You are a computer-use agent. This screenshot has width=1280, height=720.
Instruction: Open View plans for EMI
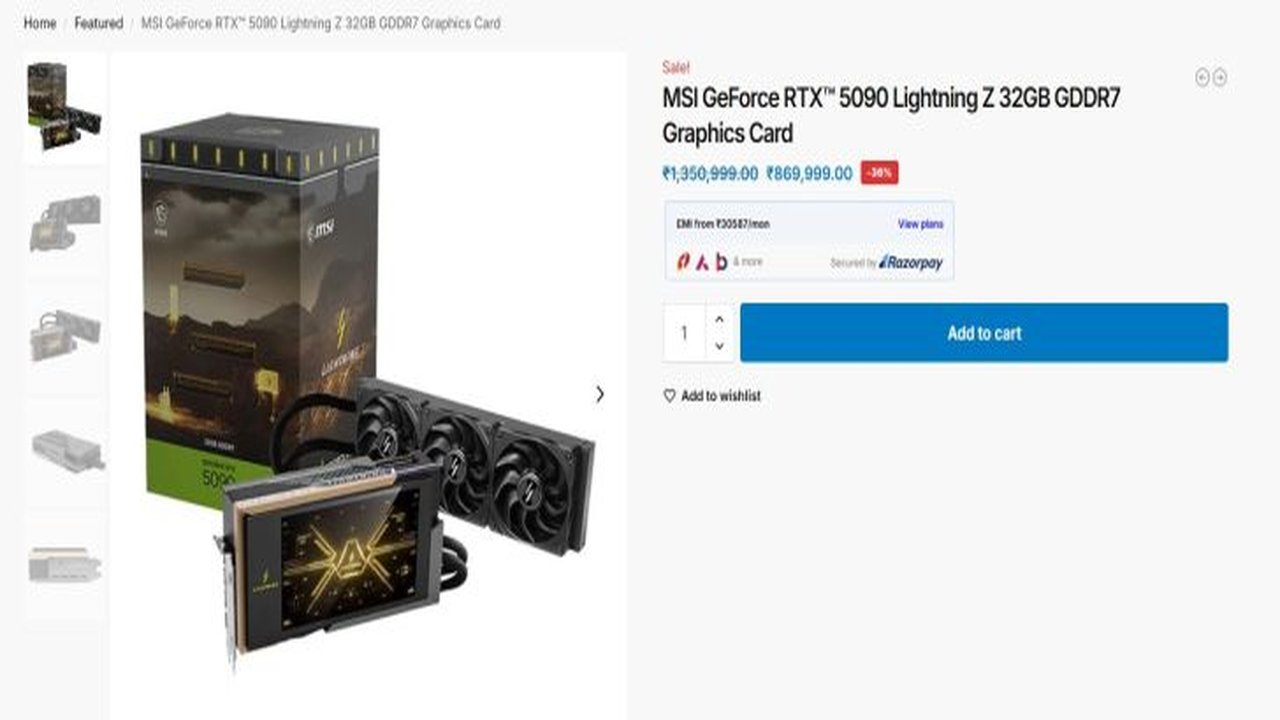(920, 224)
